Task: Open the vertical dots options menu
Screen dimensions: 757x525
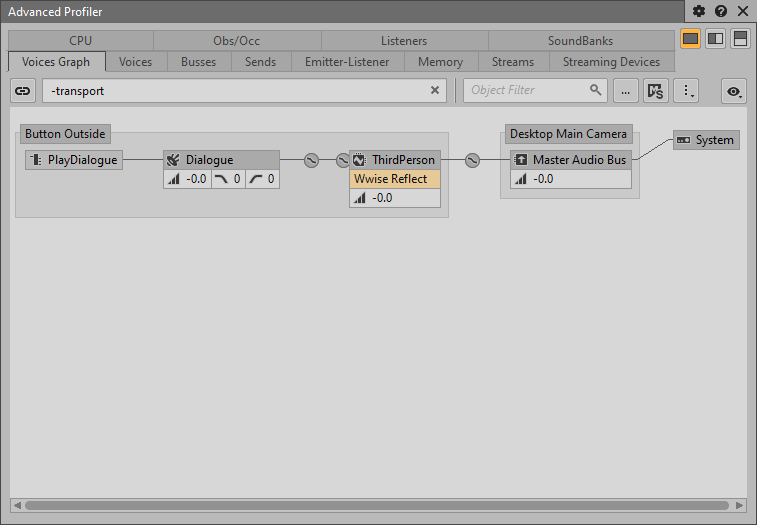Action: pyautogui.click(x=687, y=91)
